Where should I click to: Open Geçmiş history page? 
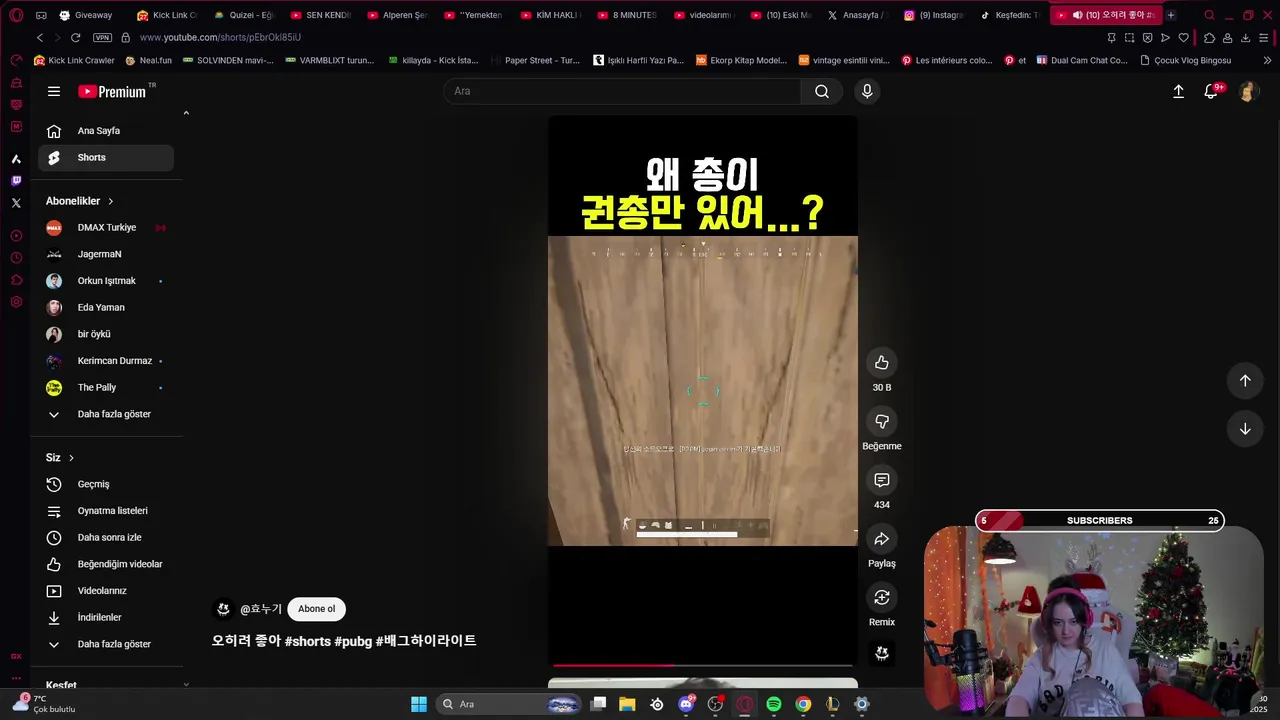[106, 484]
